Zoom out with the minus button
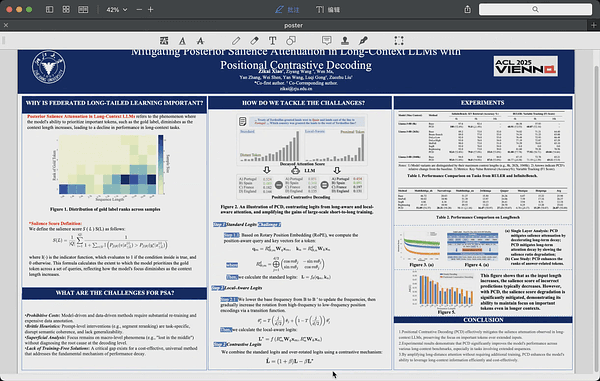Screen dimensions: 600x381 (x=139, y=10)
